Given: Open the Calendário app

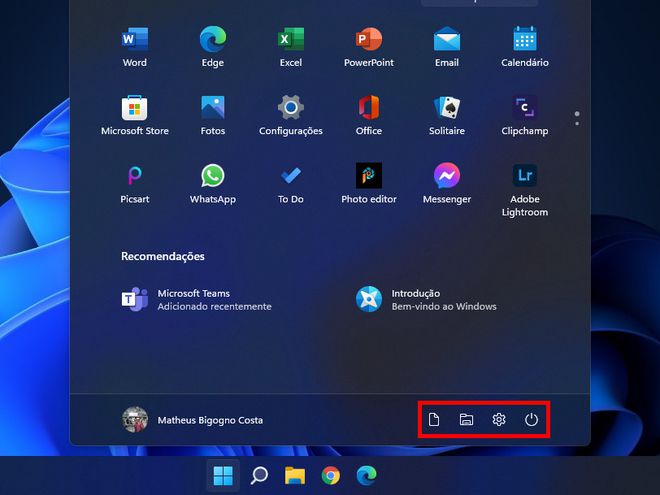Looking at the screenshot, I should point(524,46).
